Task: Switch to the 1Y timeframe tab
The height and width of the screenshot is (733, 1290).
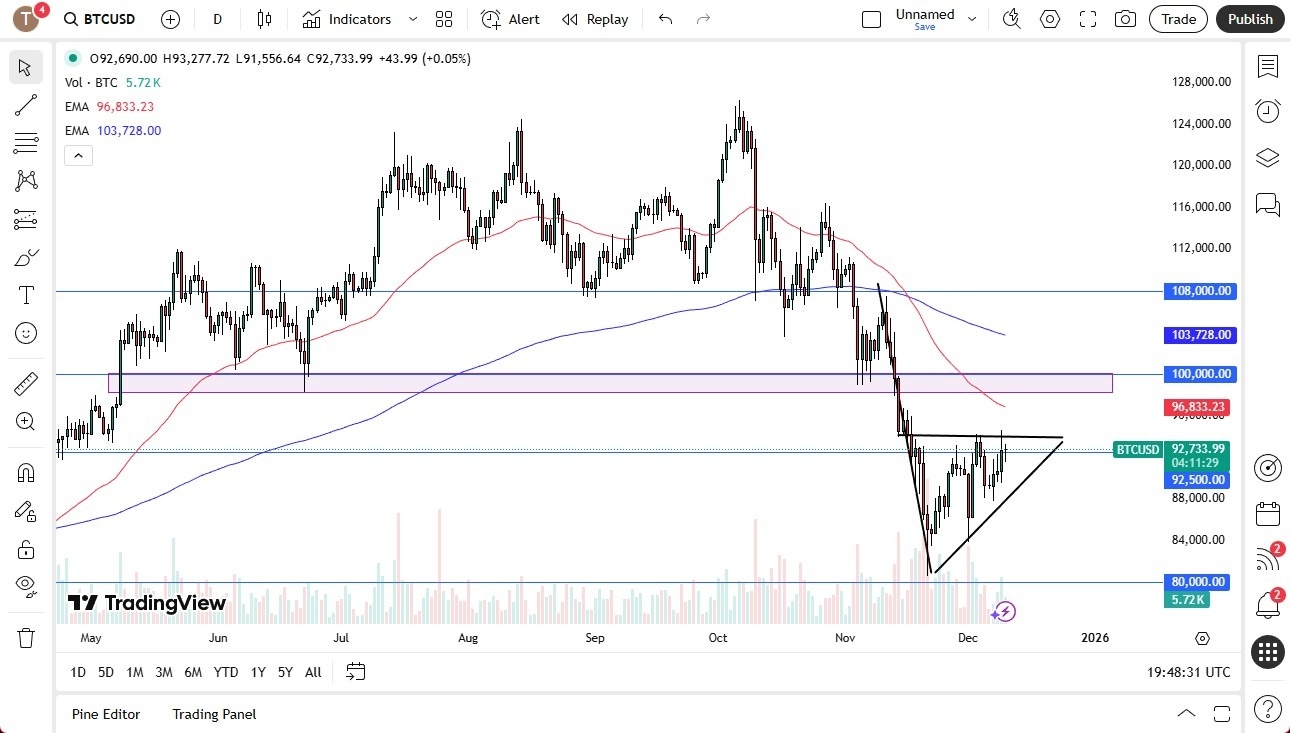Action: 257,672
